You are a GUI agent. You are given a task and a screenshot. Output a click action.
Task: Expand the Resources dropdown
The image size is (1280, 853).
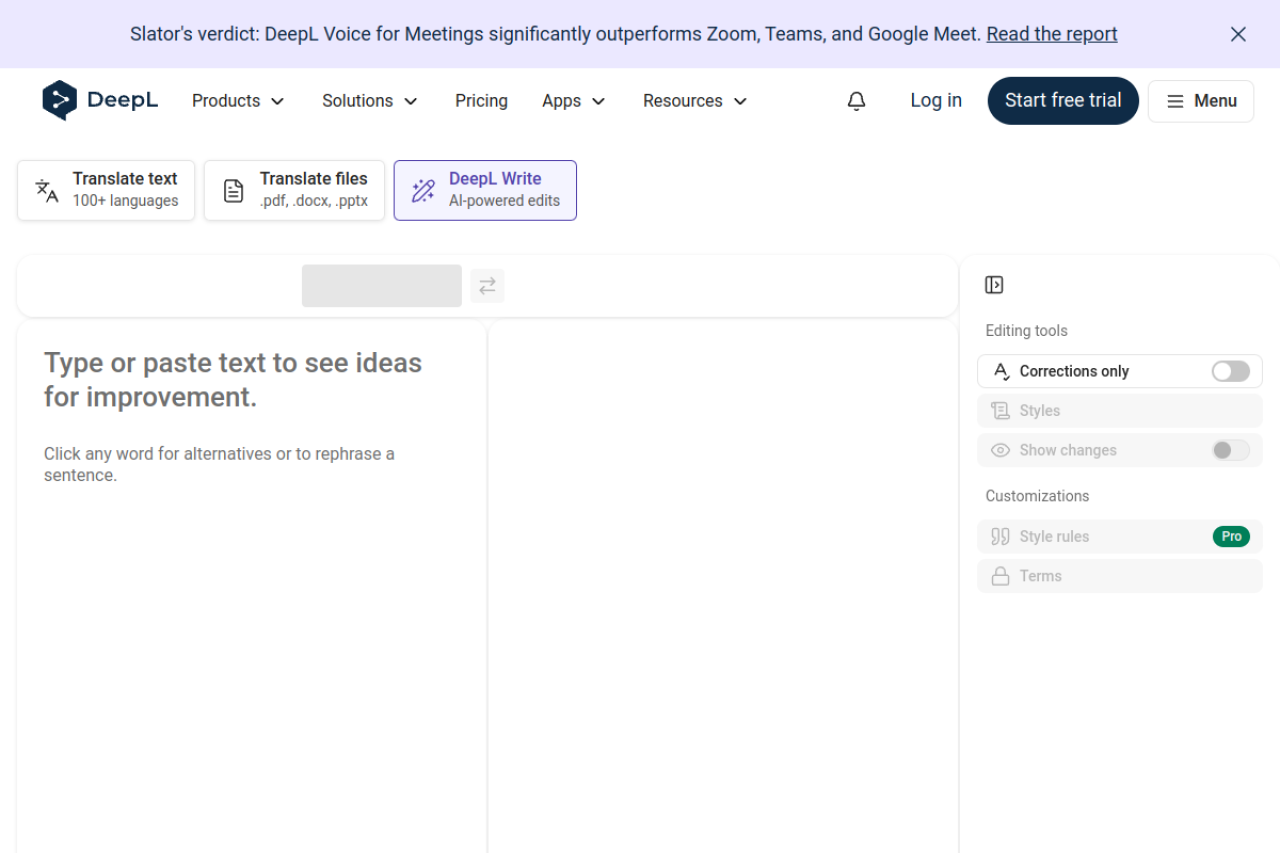coord(695,101)
